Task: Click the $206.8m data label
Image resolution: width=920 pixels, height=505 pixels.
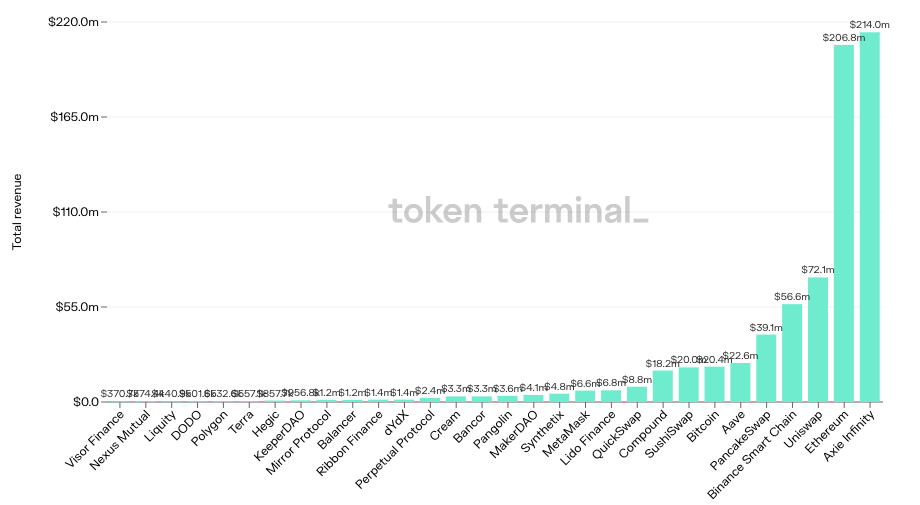Action: tap(843, 37)
